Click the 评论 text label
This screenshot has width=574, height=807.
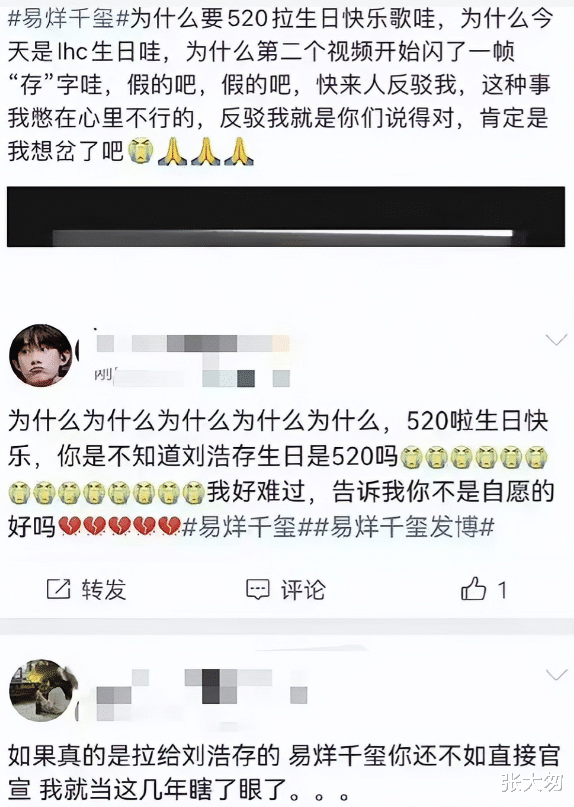[x=303, y=589]
